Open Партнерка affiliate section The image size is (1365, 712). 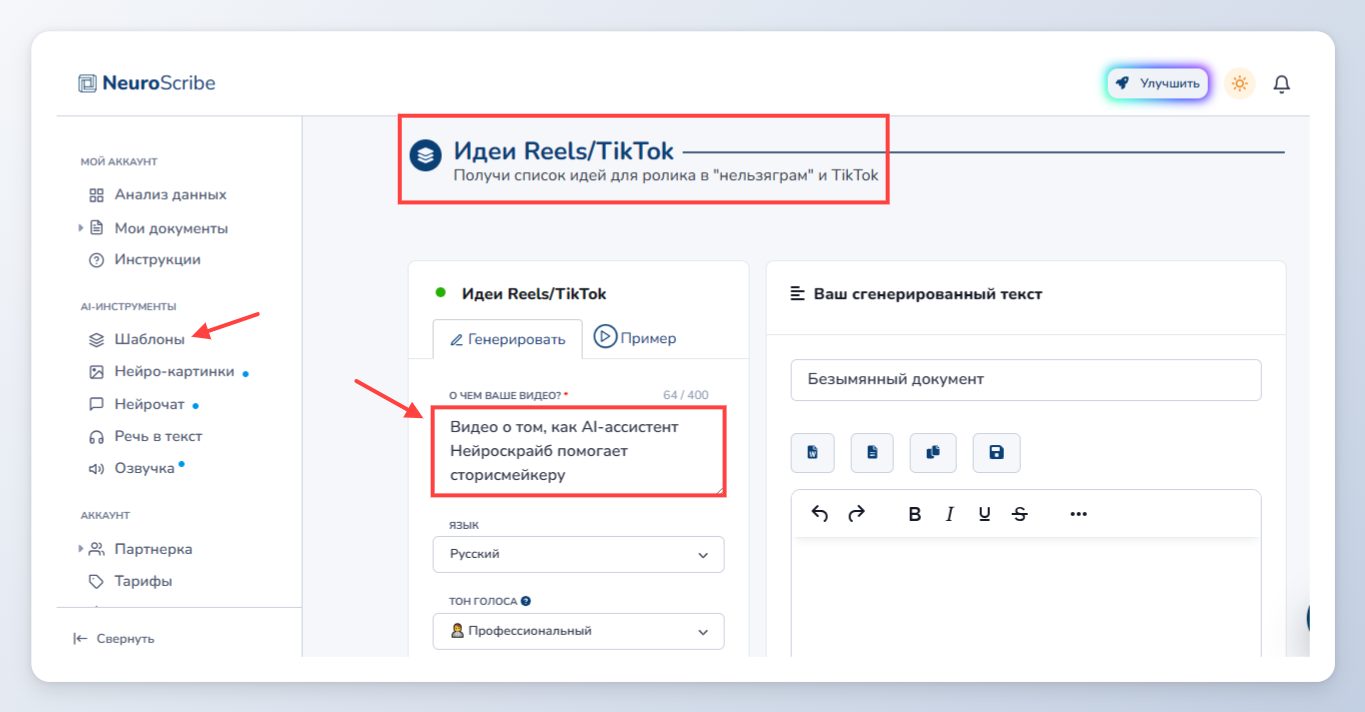[x=153, y=549]
